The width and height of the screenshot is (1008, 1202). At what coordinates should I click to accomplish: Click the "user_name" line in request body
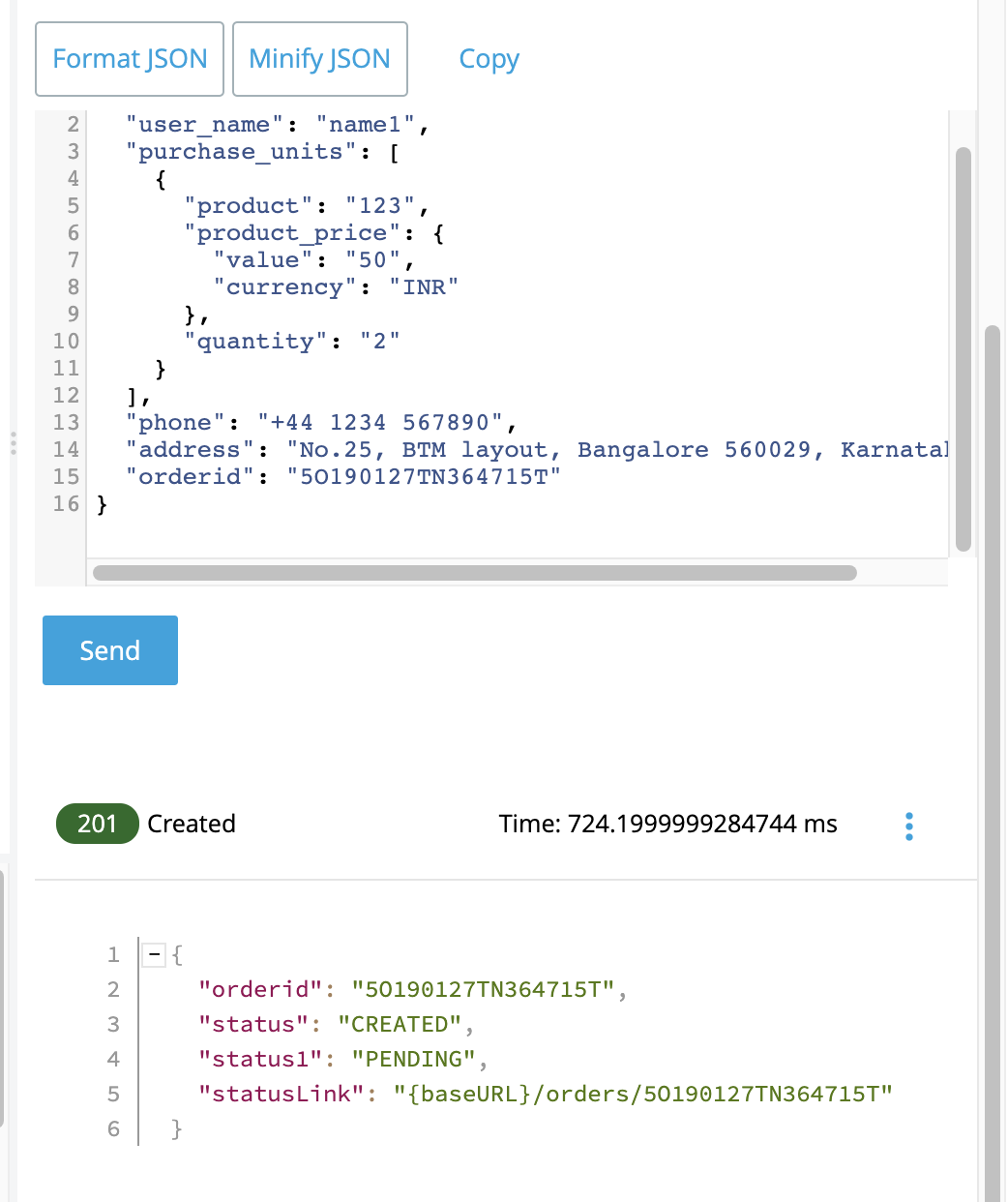coord(276,125)
